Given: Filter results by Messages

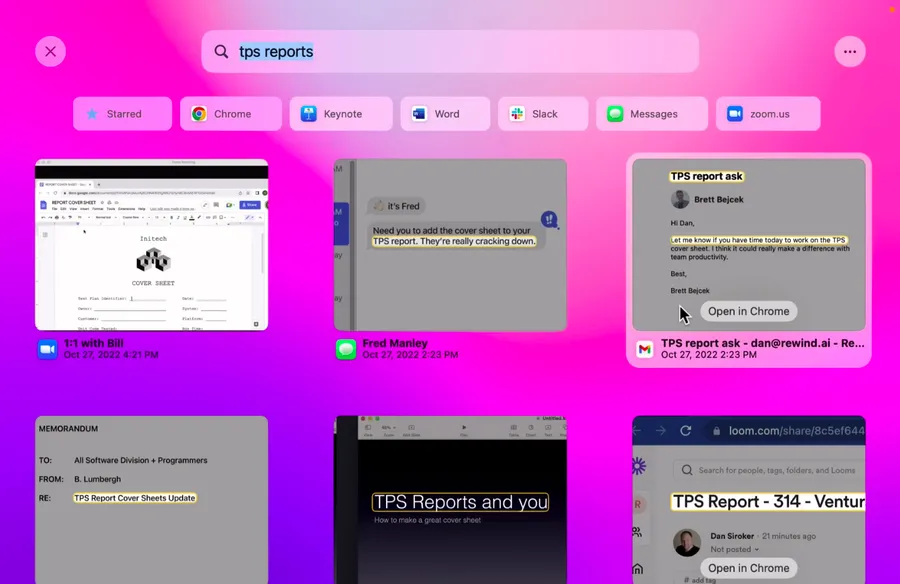Looking at the screenshot, I should (x=652, y=114).
